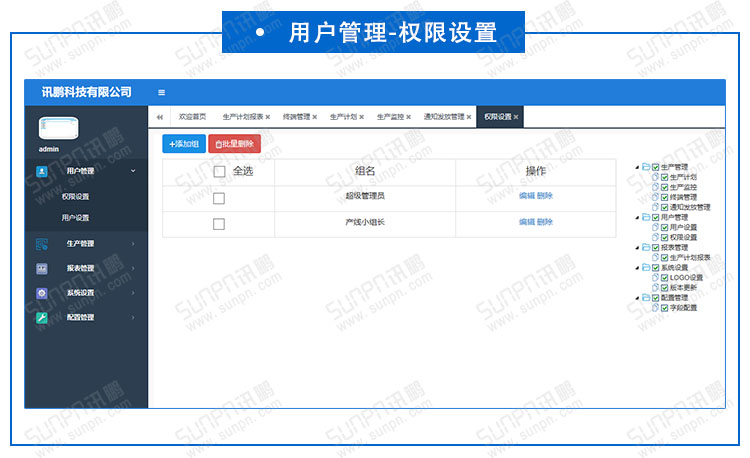Expand the 报表管理 sidebar menu arrow
The width and height of the screenshot is (750, 458).
pos(133,268)
